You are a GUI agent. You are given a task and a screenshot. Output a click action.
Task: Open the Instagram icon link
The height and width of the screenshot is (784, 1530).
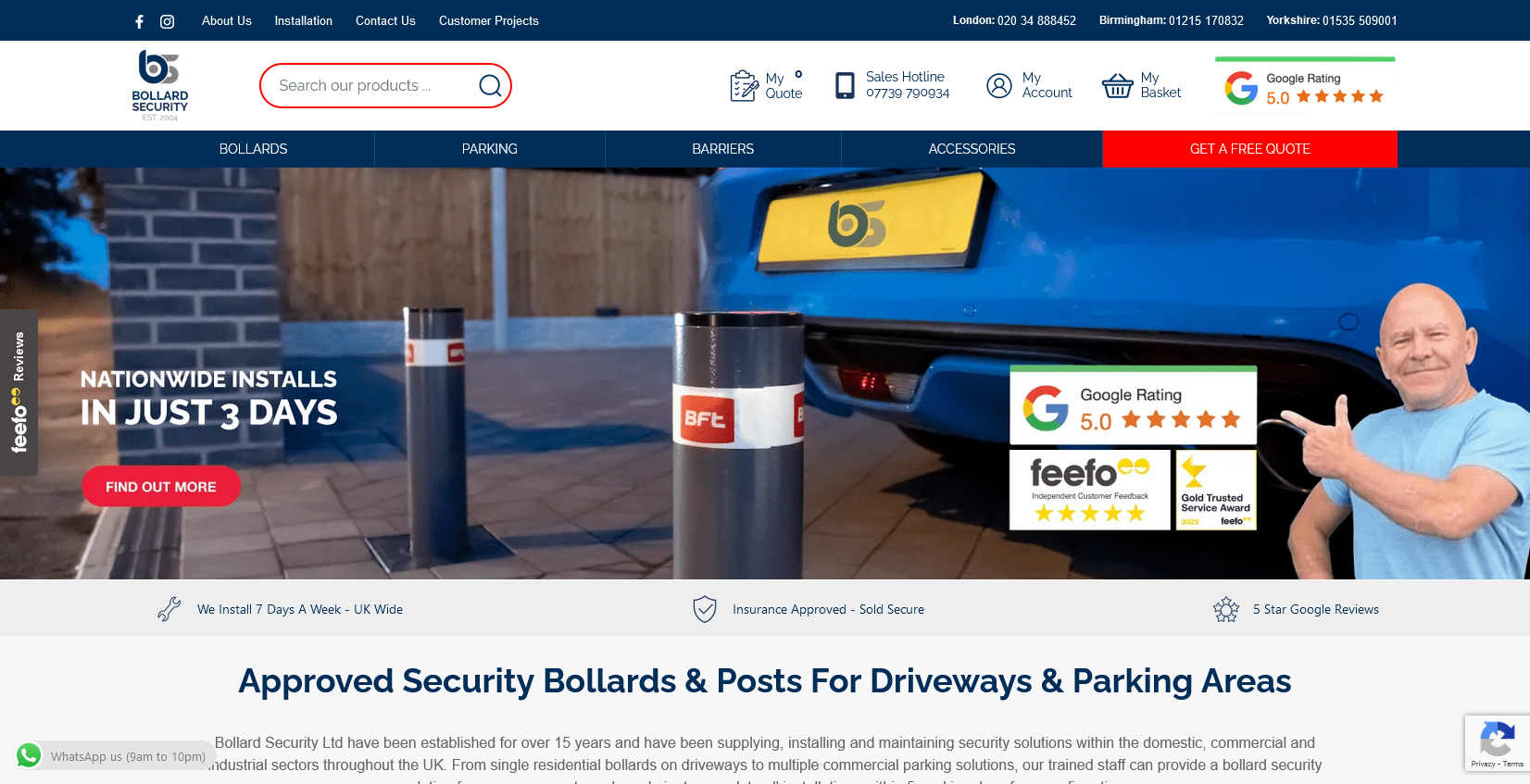coord(167,21)
